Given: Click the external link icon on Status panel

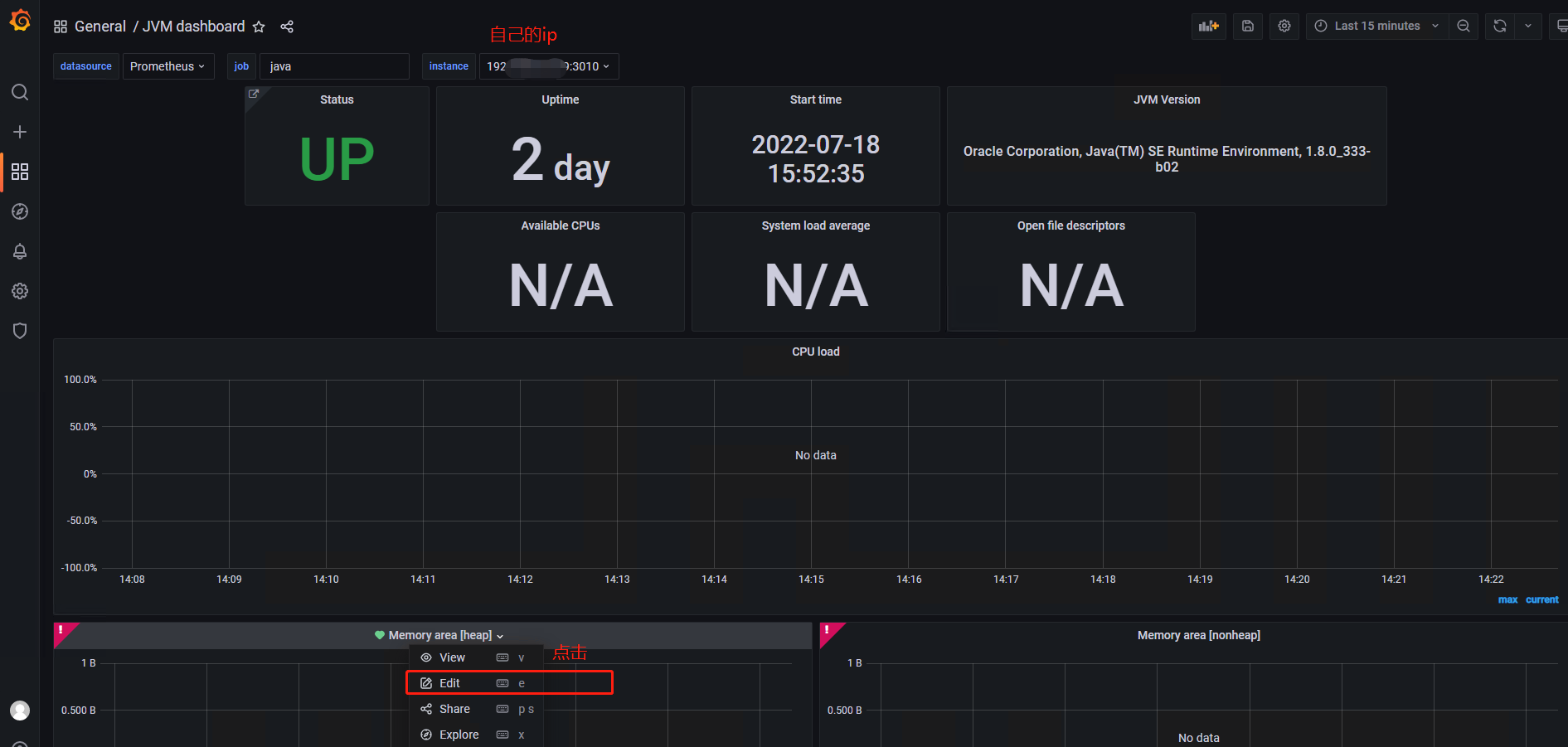Looking at the screenshot, I should pos(254,95).
